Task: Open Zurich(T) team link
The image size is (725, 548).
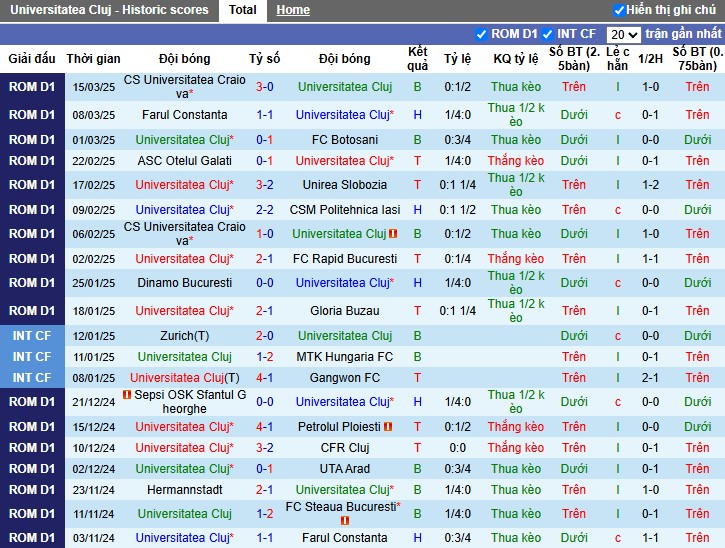Action: (184, 336)
